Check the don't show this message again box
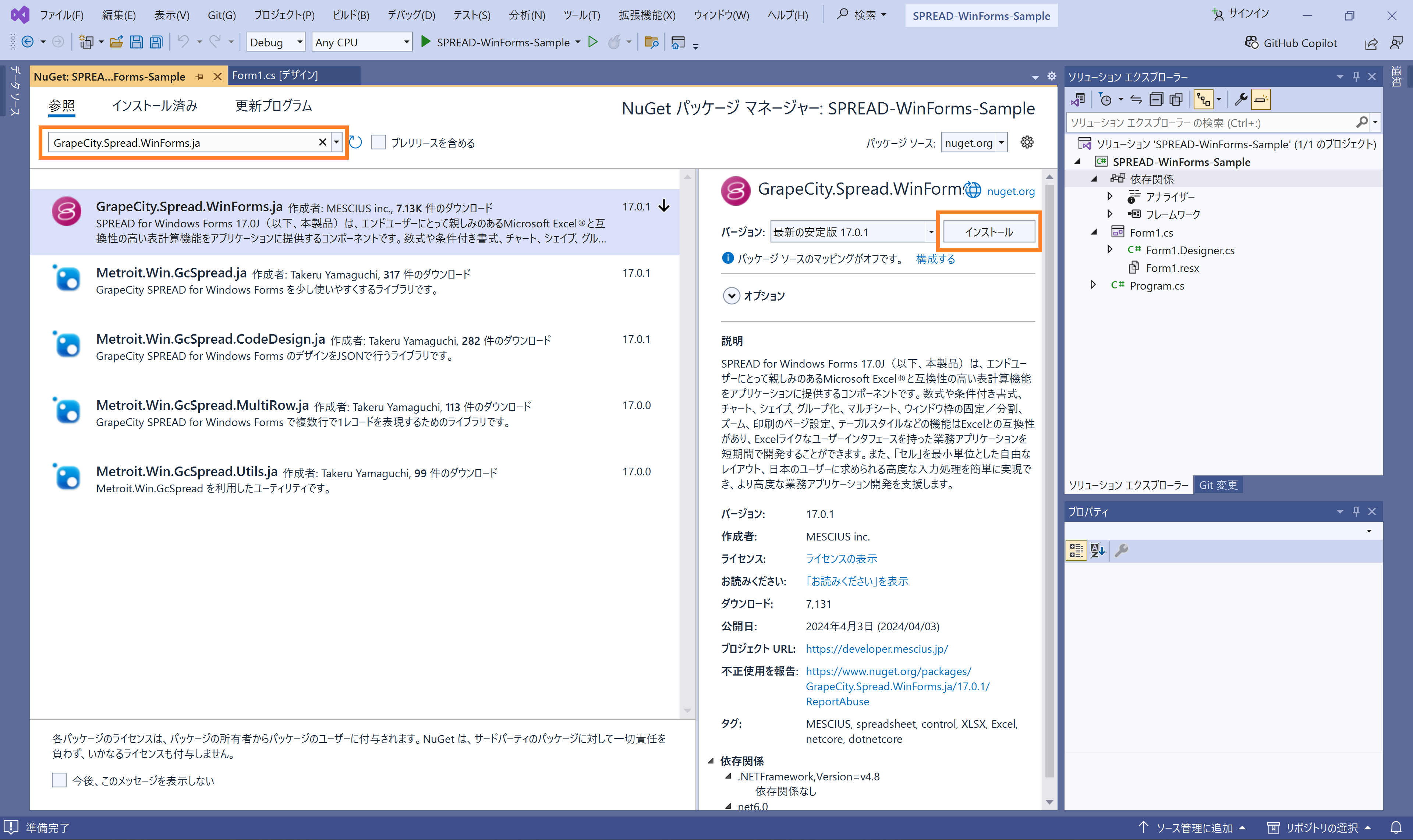 coord(59,780)
